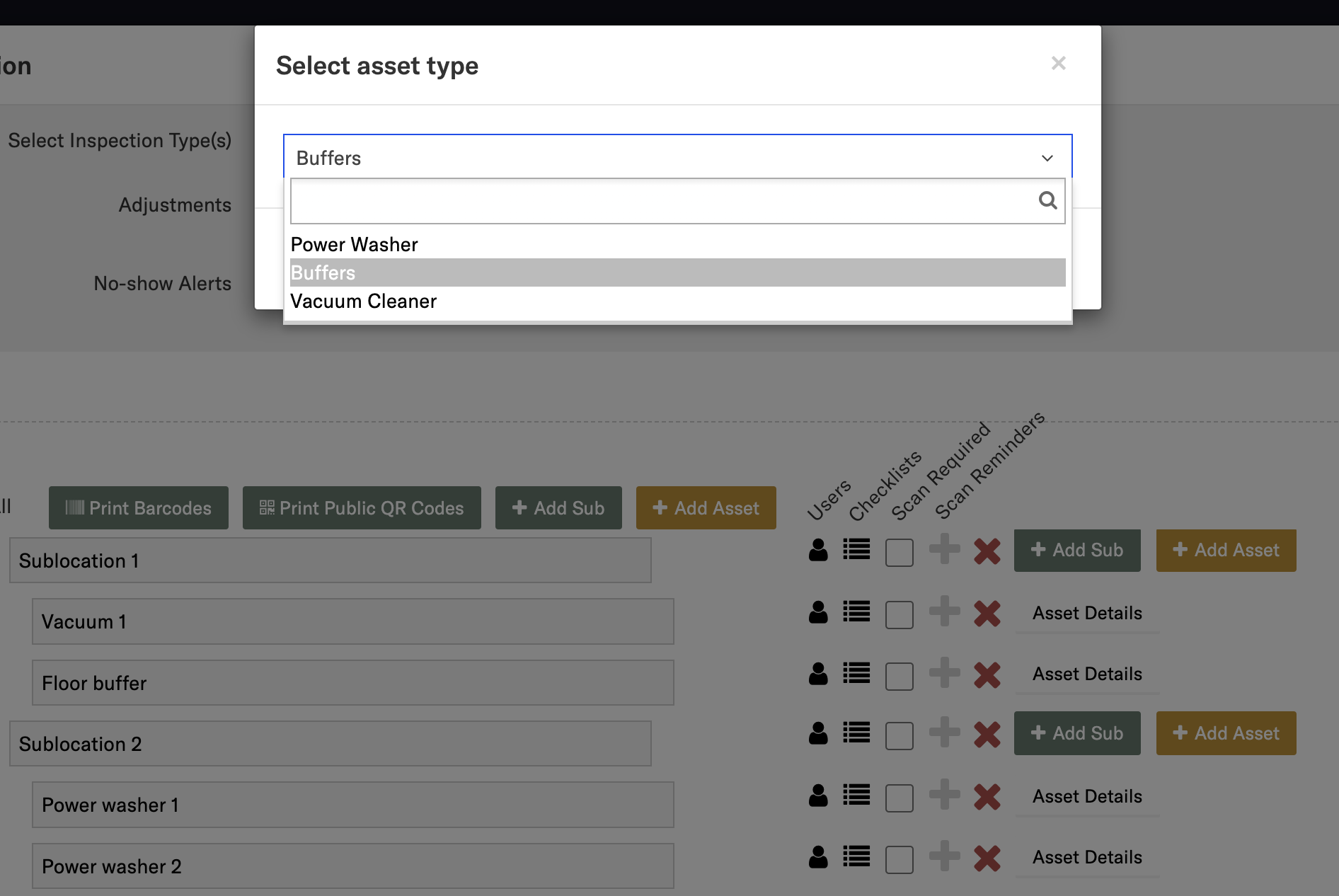The height and width of the screenshot is (896, 1339).
Task: Toggle Scan Required checkbox for Sublocation 1
Action: 899,553
